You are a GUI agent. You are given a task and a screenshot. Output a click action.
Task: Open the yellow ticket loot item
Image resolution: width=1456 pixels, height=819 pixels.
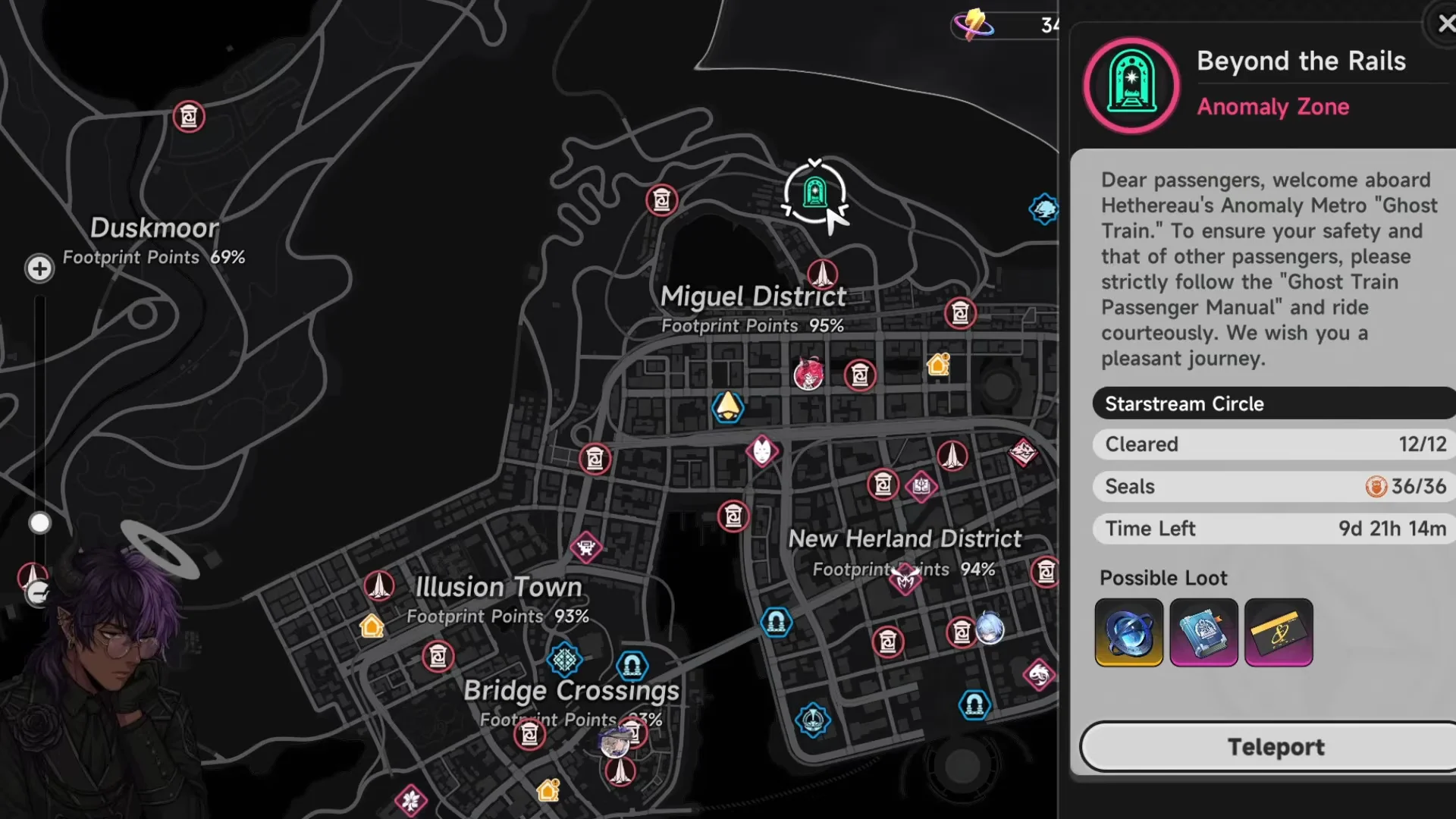(x=1279, y=632)
